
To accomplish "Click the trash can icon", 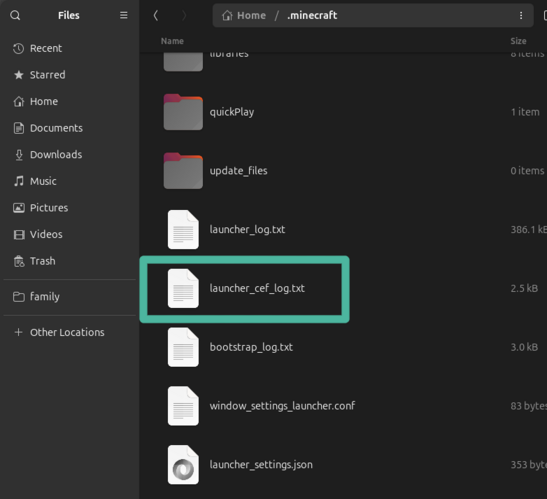I will pos(19,261).
